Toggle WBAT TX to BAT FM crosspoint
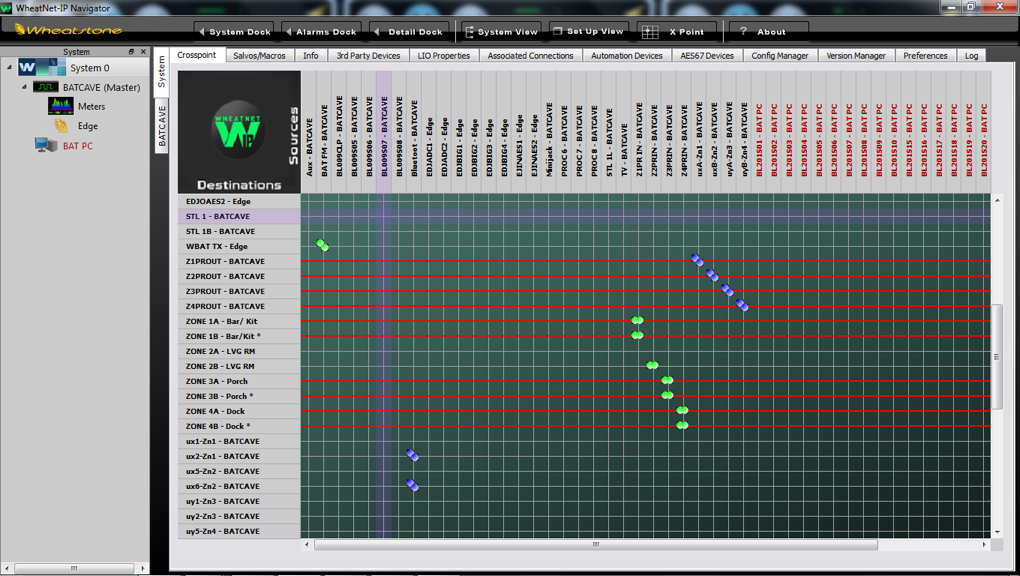This screenshot has height=576, width=1020. pyautogui.click(x=323, y=245)
